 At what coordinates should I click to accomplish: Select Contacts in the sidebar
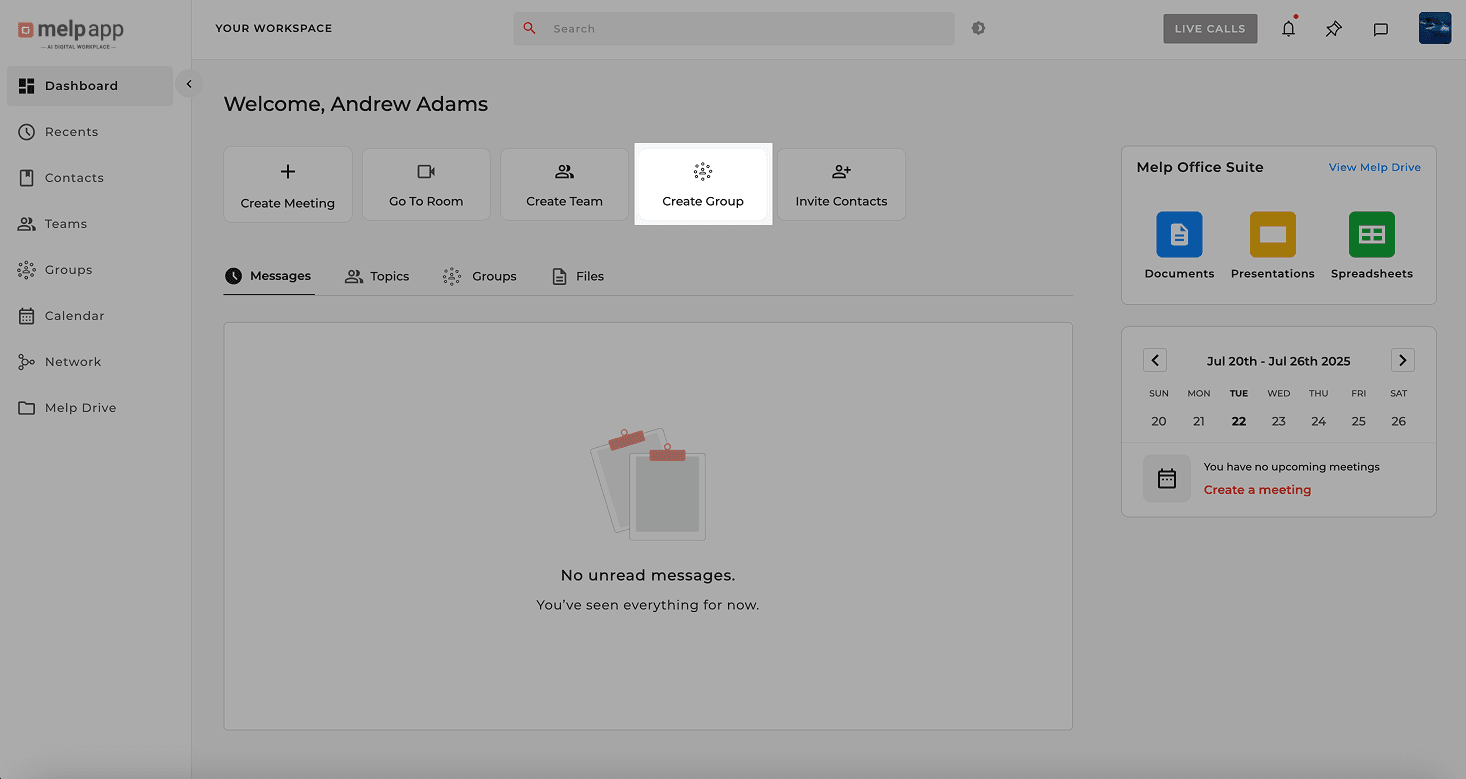pos(73,177)
